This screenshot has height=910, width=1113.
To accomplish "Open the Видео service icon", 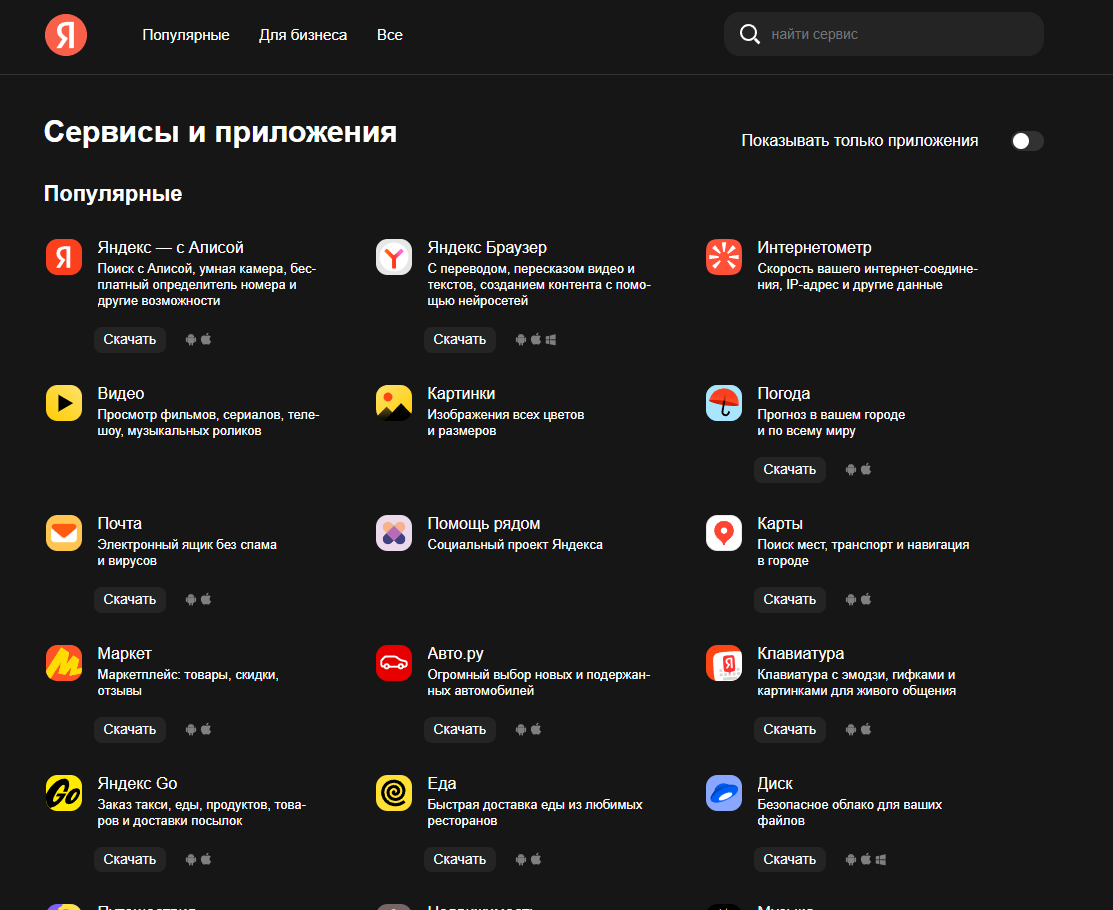I will click(64, 403).
